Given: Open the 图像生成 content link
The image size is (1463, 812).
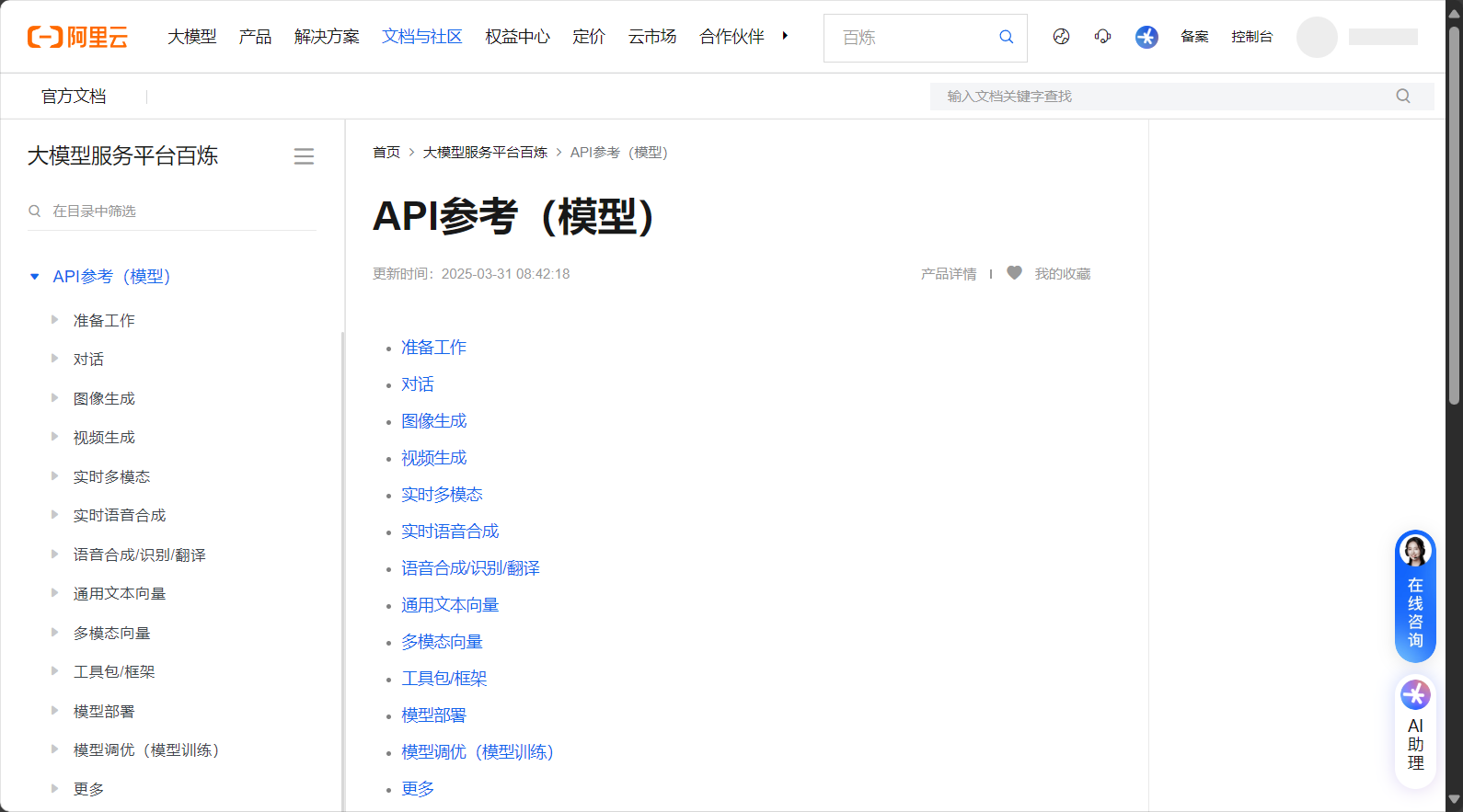Looking at the screenshot, I should point(434,421).
